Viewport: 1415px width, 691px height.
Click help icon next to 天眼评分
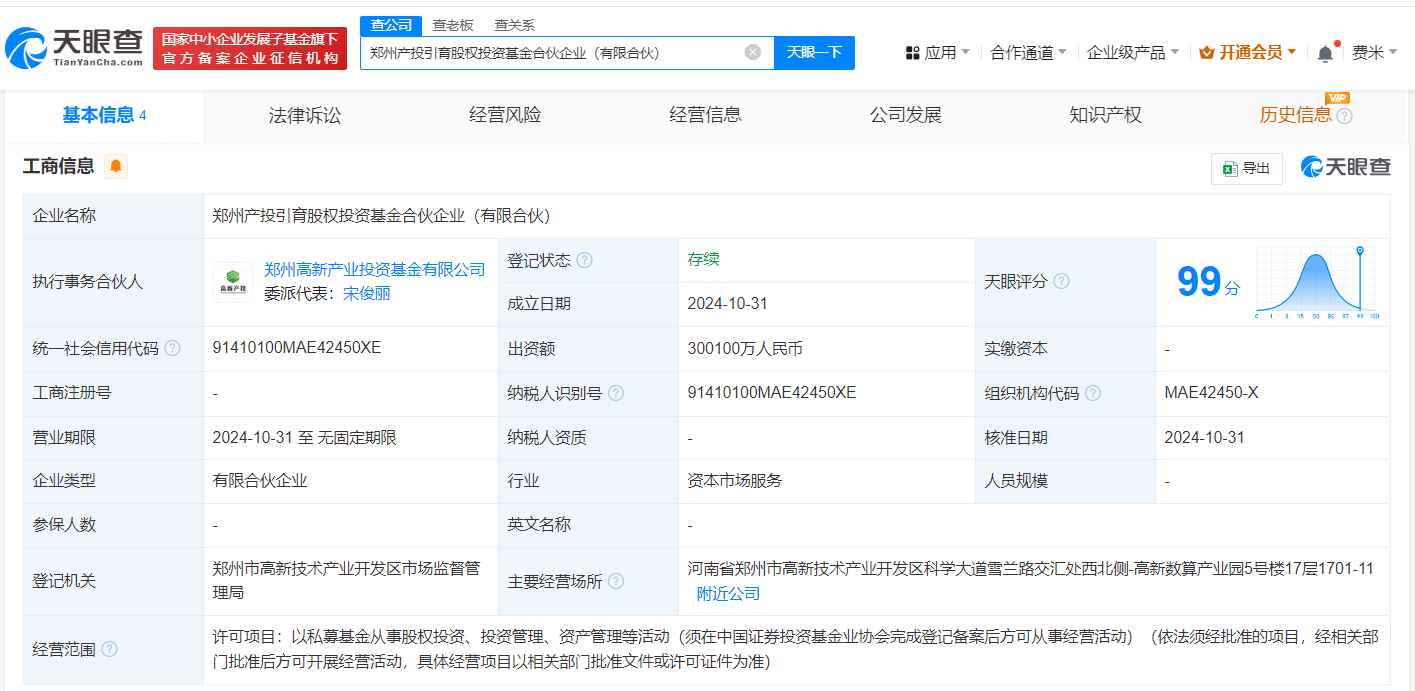(1061, 282)
